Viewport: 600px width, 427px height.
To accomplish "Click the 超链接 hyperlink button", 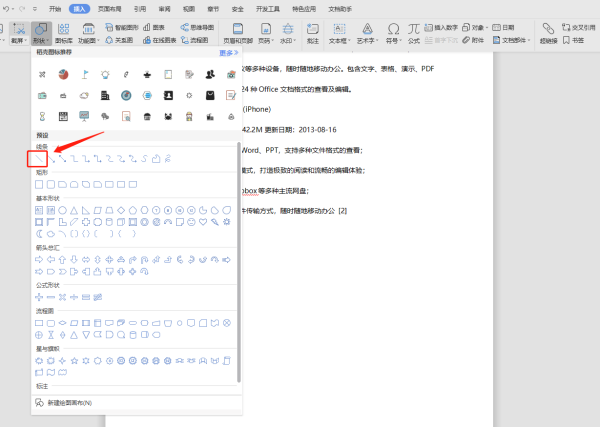I will [548, 33].
